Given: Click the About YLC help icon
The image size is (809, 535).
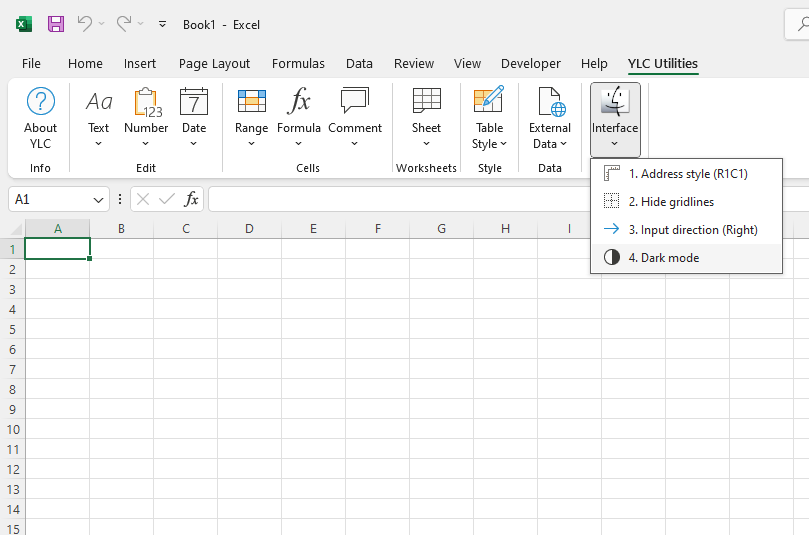Looking at the screenshot, I should [x=41, y=102].
